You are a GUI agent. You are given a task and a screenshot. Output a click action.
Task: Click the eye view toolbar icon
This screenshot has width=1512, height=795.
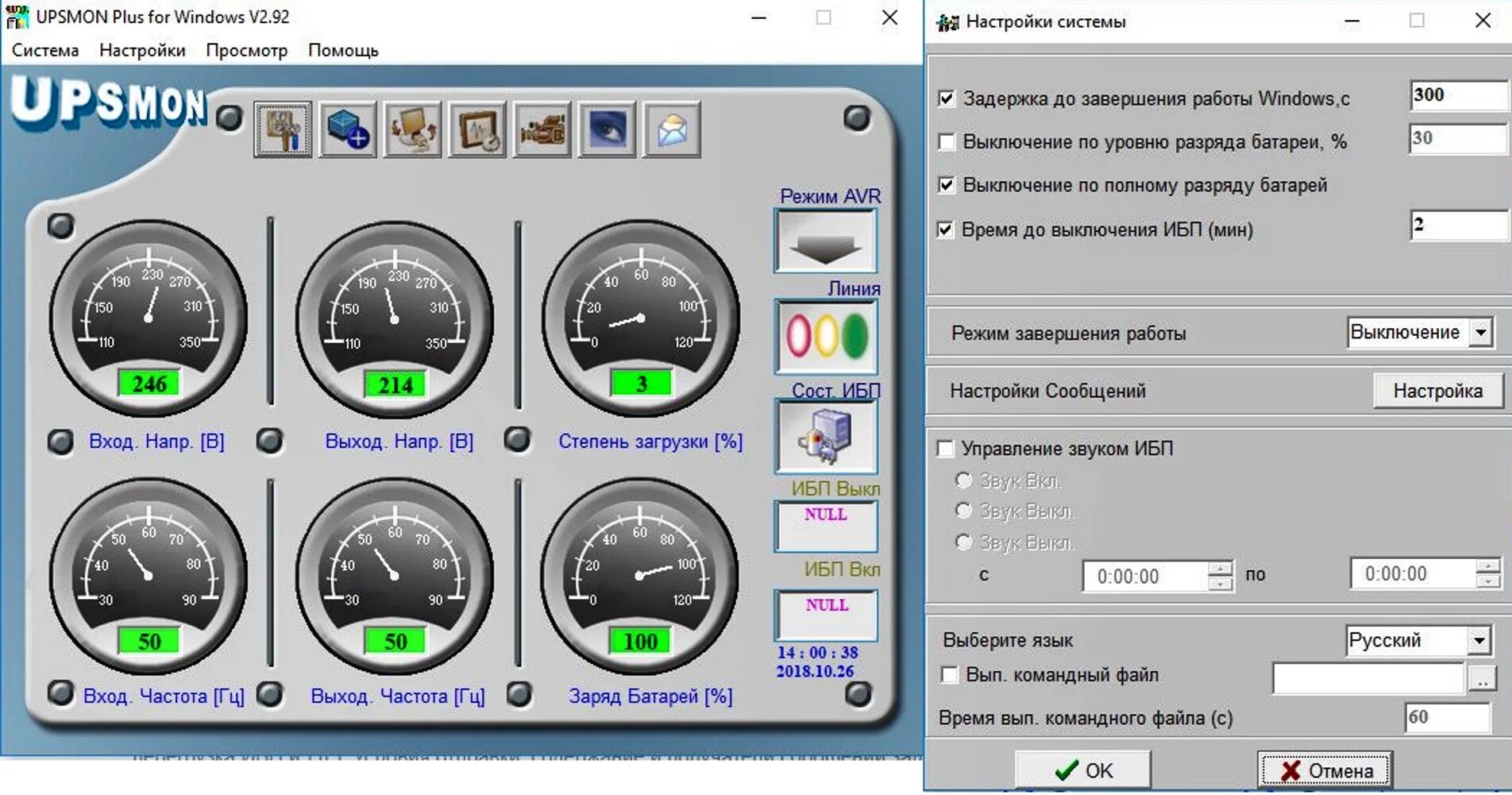point(607,129)
